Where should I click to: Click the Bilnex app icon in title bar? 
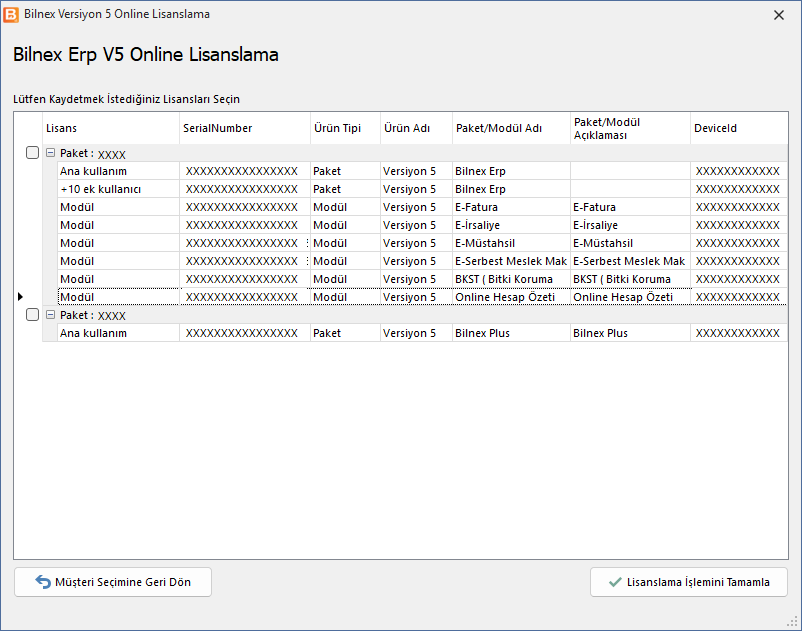[11, 14]
